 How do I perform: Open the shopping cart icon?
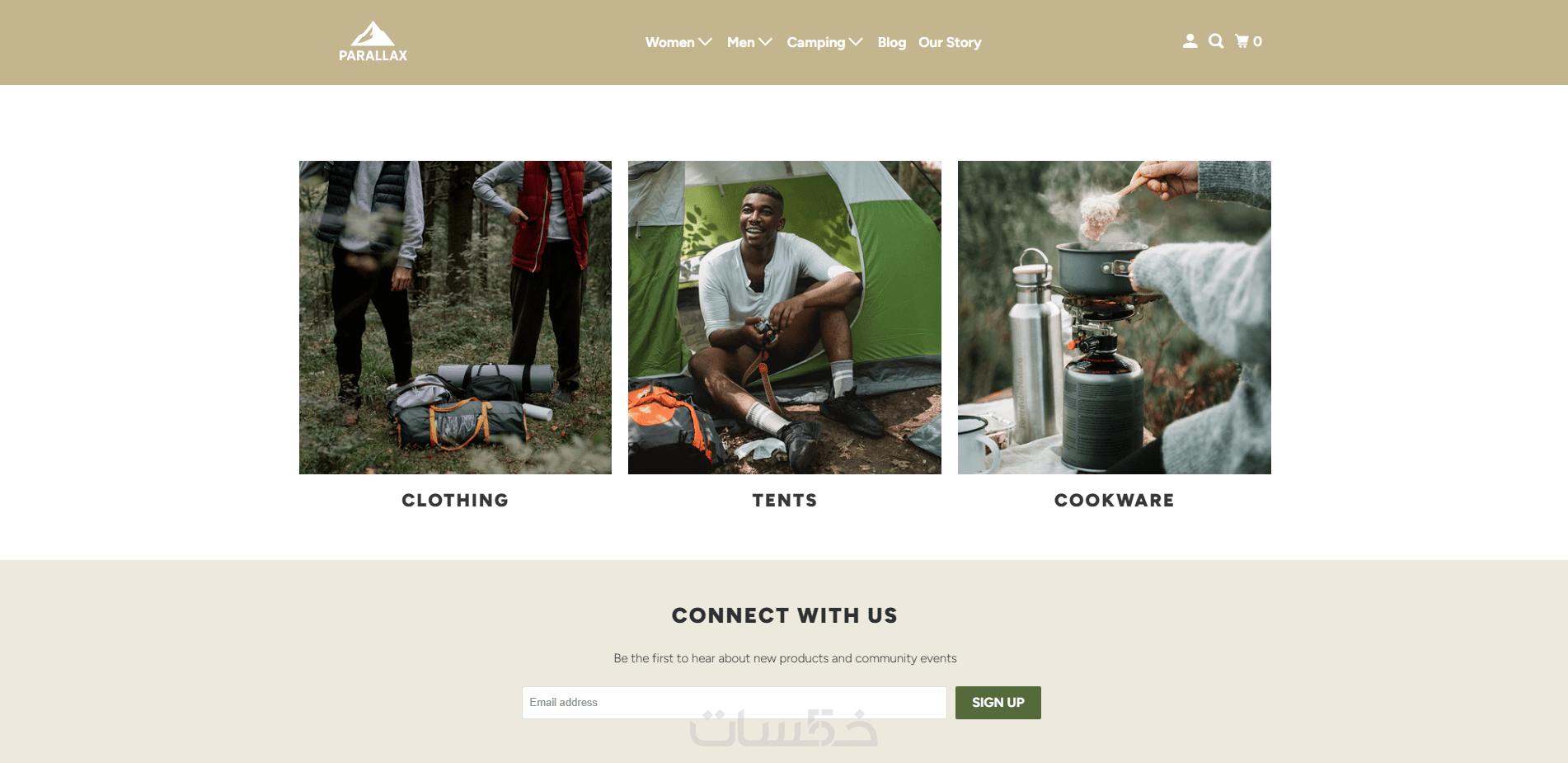click(x=1242, y=41)
